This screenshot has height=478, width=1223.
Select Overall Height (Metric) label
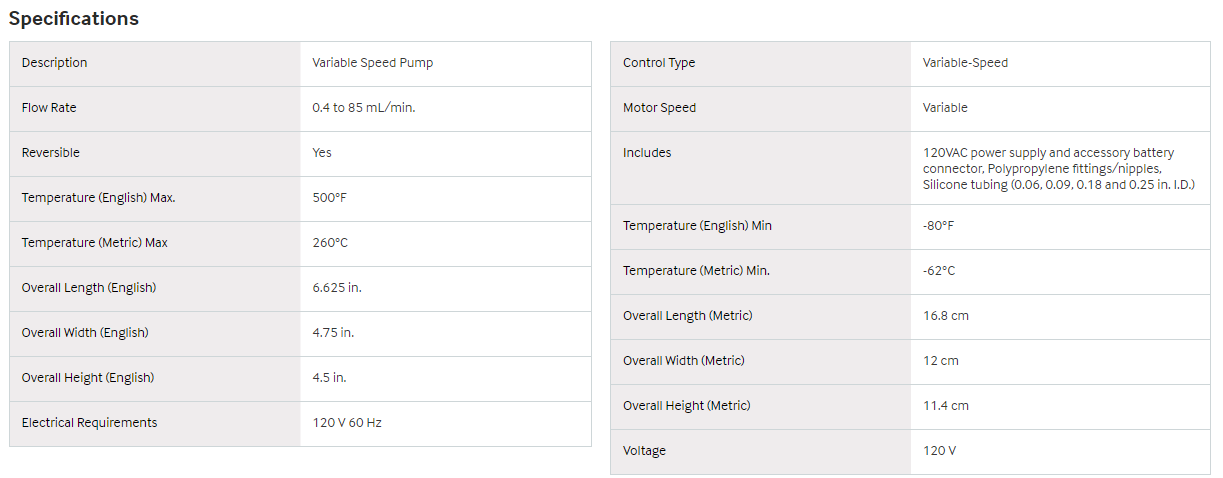click(687, 406)
